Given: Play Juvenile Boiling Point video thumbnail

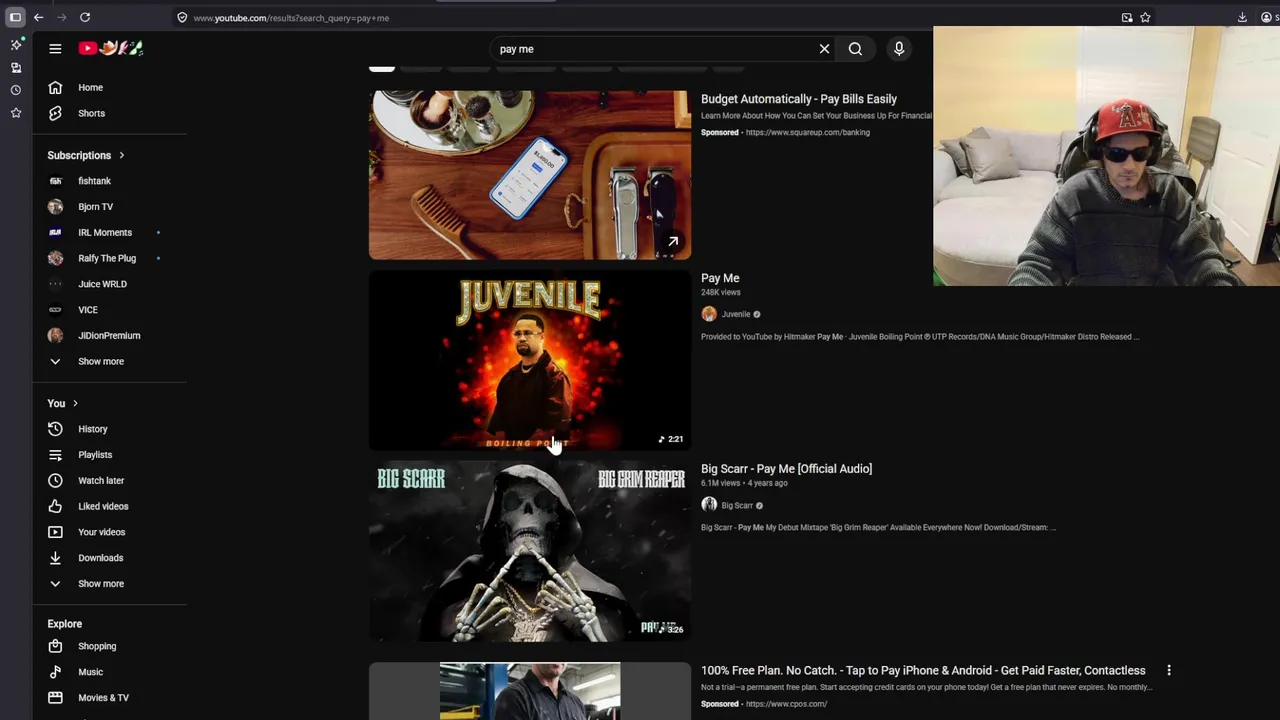Looking at the screenshot, I should tap(529, 361).
